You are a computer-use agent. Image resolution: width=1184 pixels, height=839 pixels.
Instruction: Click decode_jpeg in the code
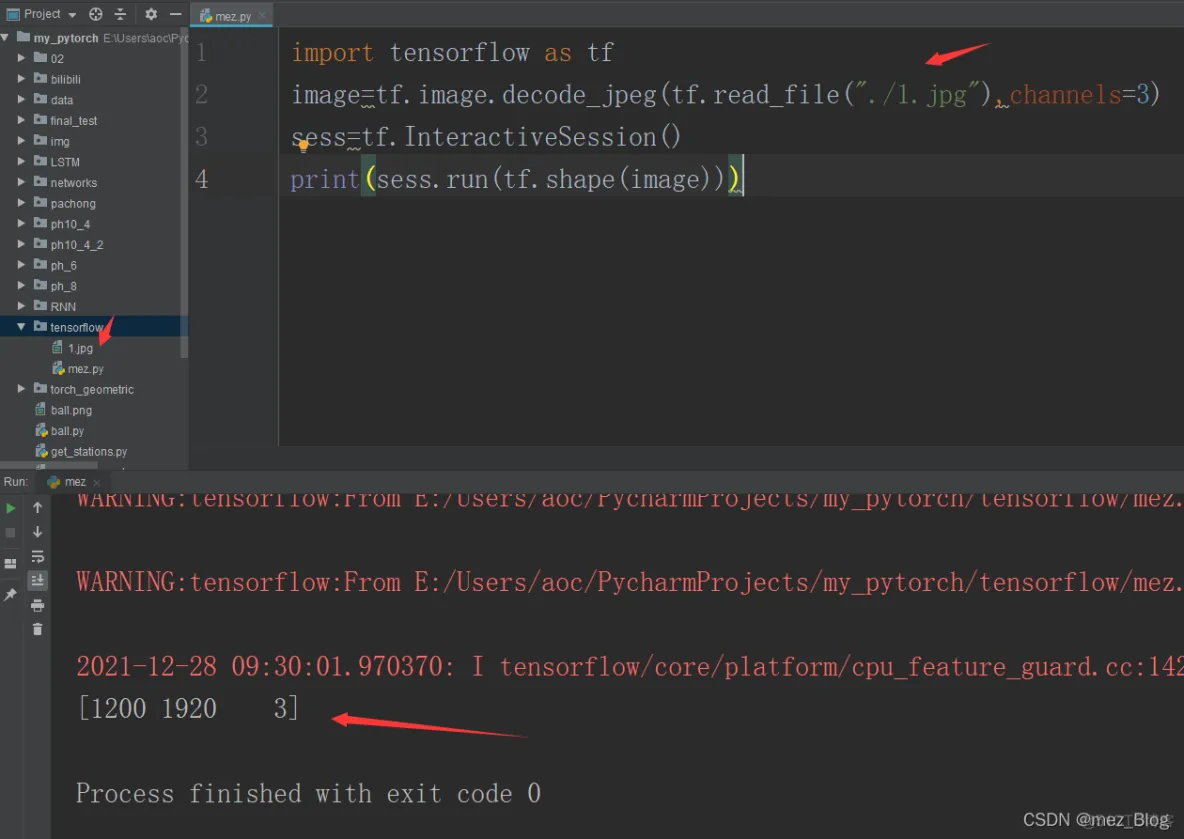tap(579, 95)
